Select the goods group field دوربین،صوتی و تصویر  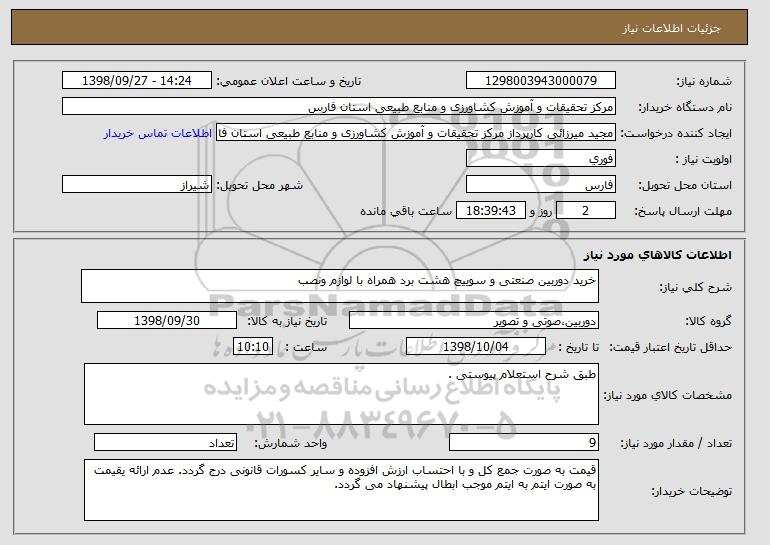click(474, 321)
